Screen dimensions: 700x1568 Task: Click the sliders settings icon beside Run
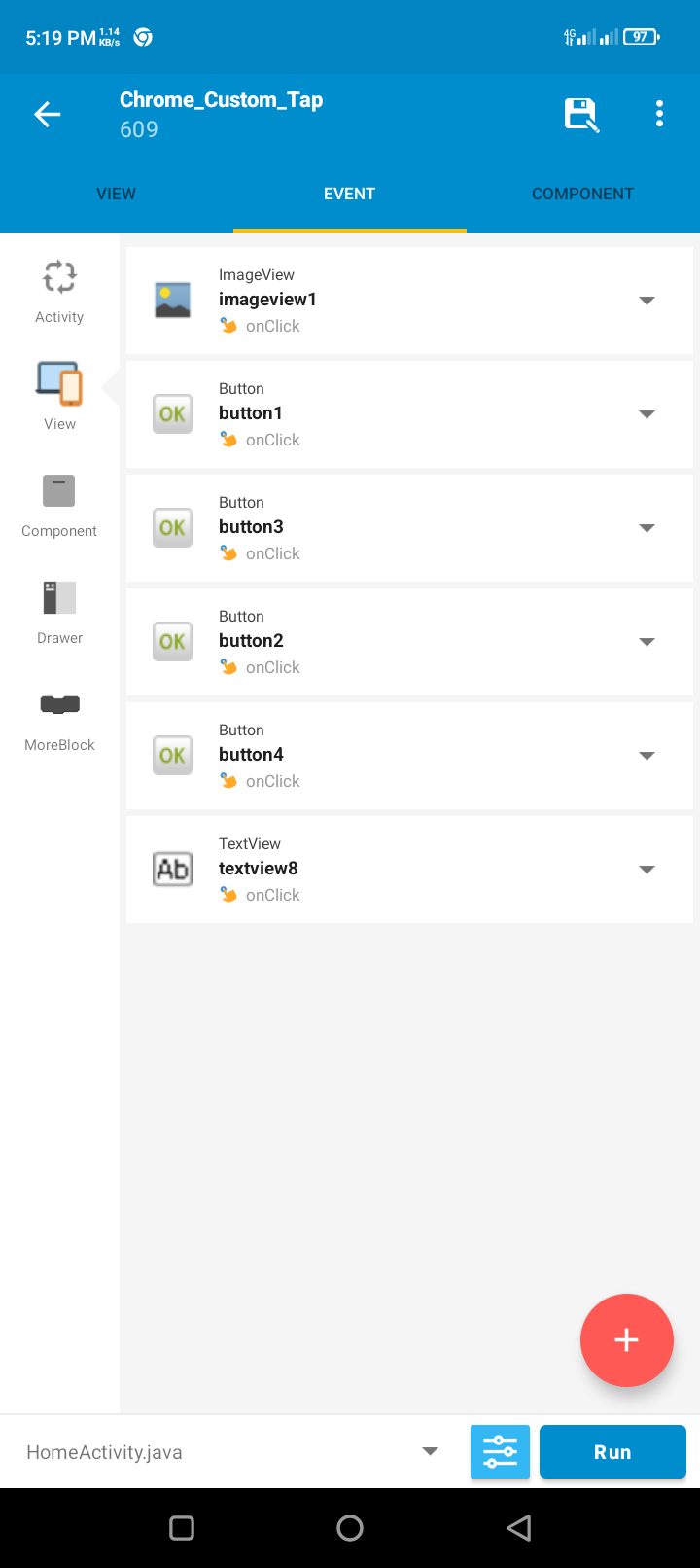coord(500,1451)
